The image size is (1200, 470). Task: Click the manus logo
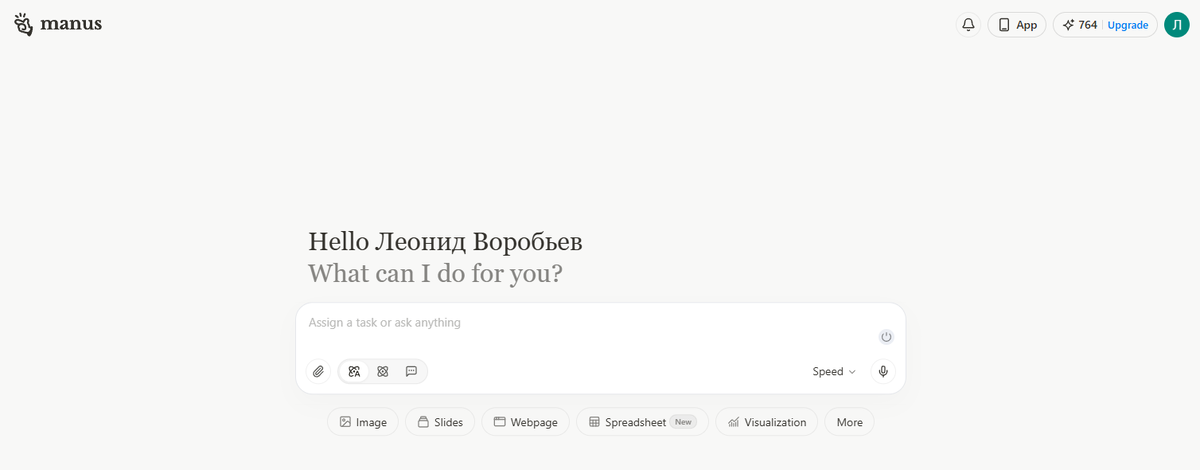pyautogui.click(x=58, y=24)
